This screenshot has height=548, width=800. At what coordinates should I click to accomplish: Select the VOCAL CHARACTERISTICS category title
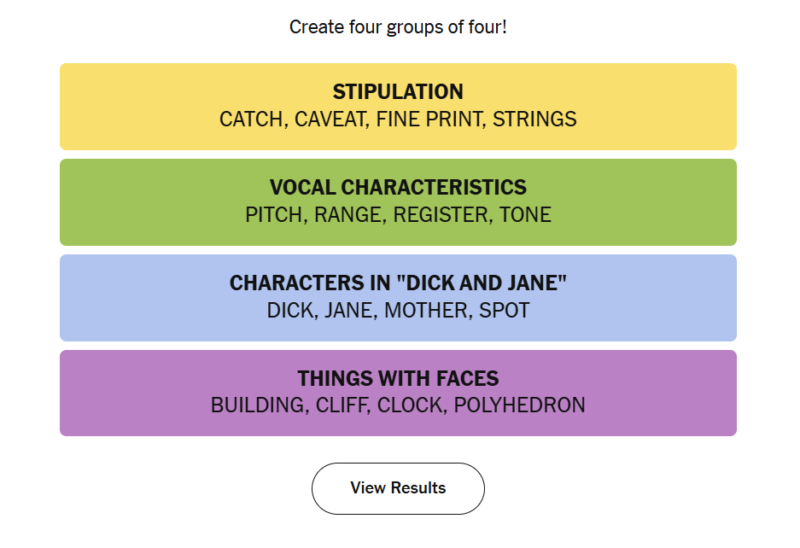398,188
